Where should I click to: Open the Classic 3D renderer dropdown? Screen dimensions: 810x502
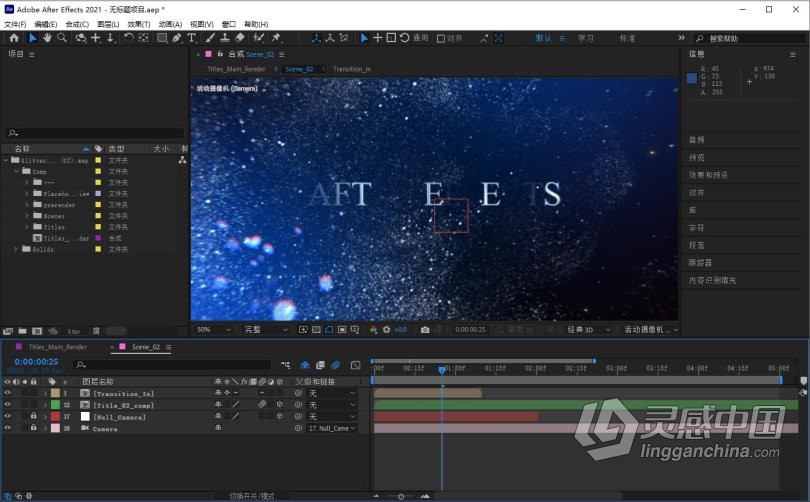coord(588,330)
